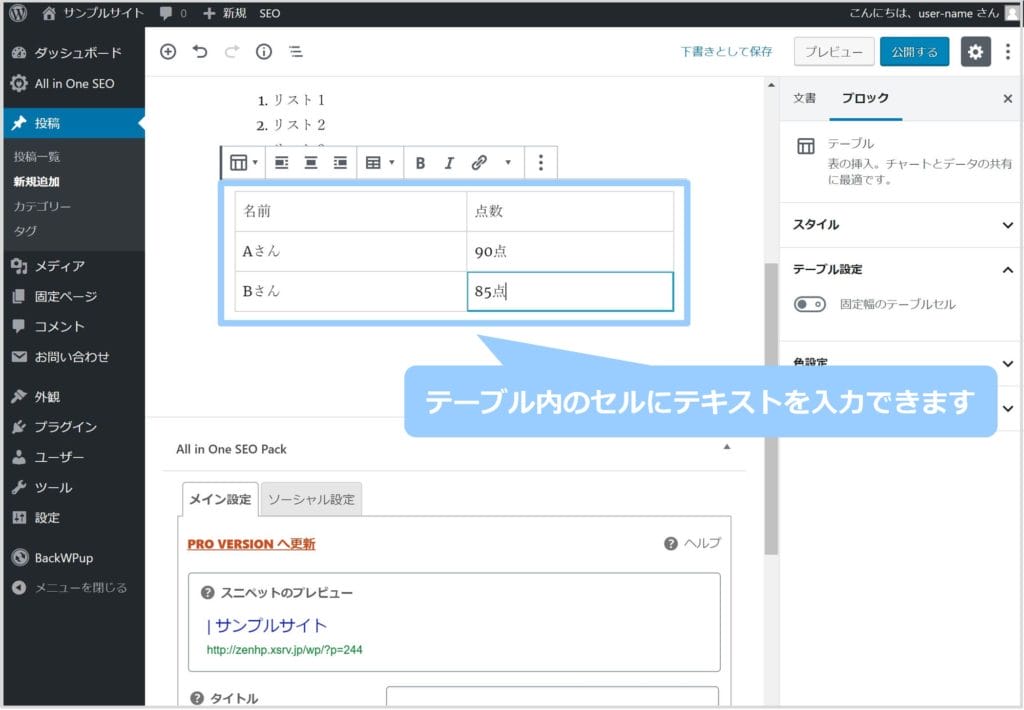The image size is (1024, 710).
Task: Align table center icon
Action: point(311,163)
